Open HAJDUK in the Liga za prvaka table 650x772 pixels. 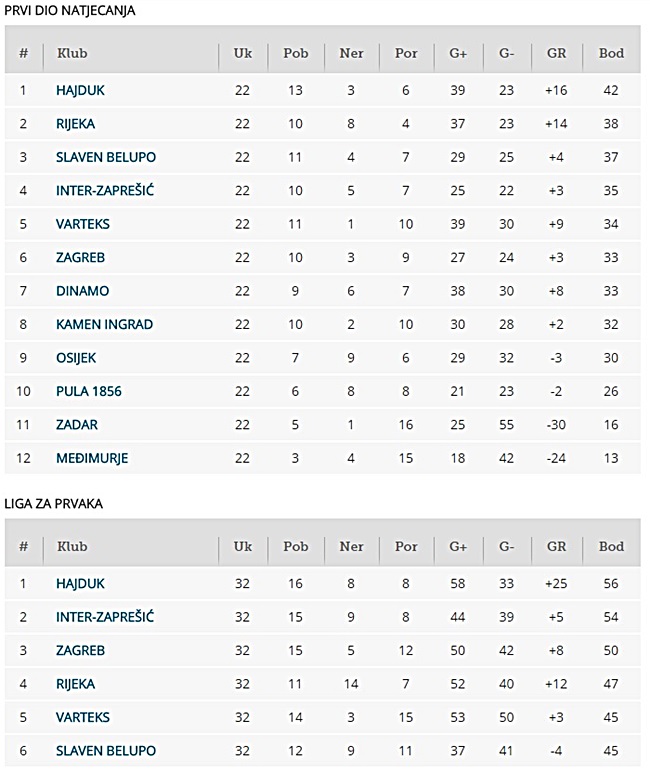click(x=80, y=584)
